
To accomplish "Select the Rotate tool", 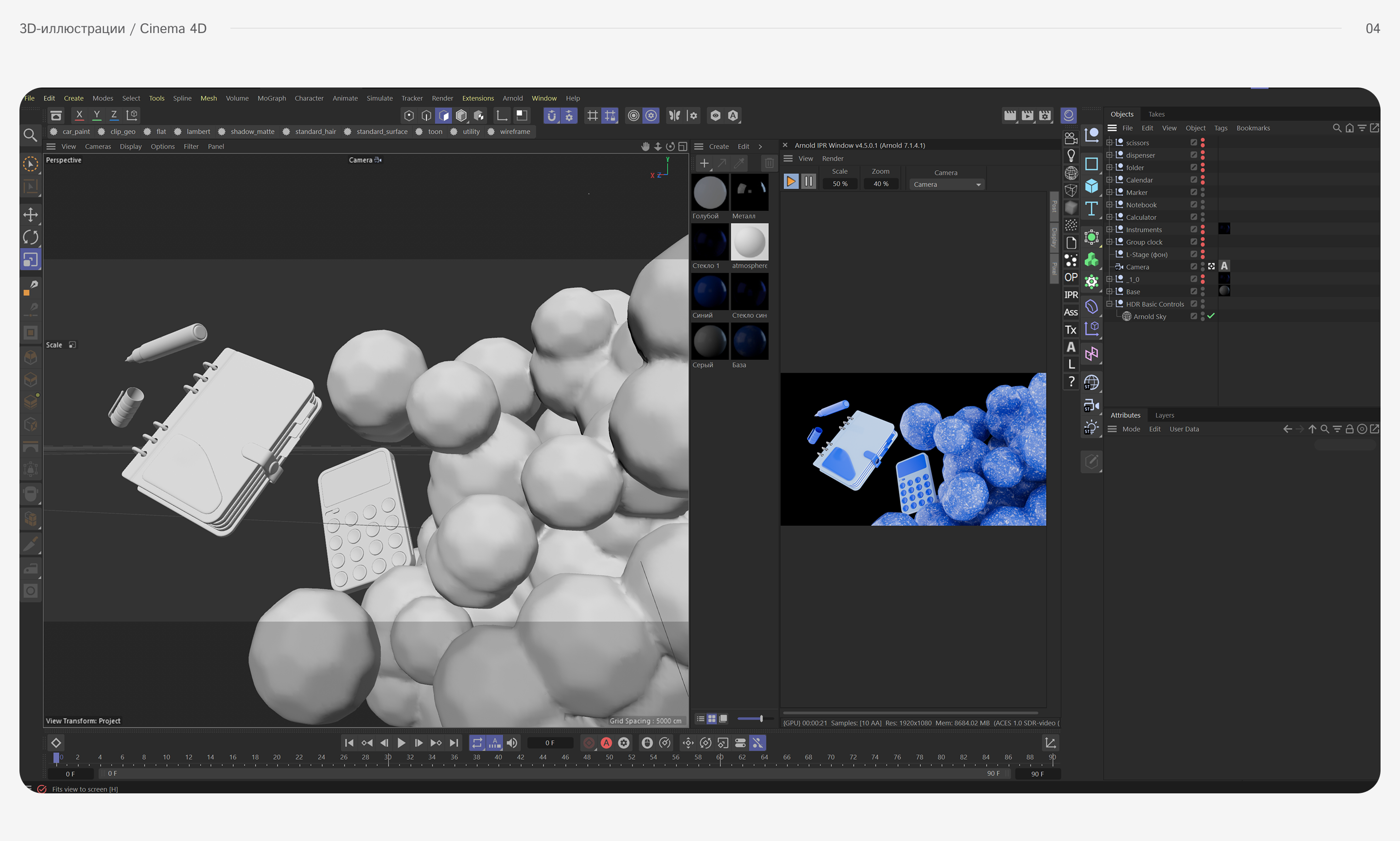I will coord(31,237).
